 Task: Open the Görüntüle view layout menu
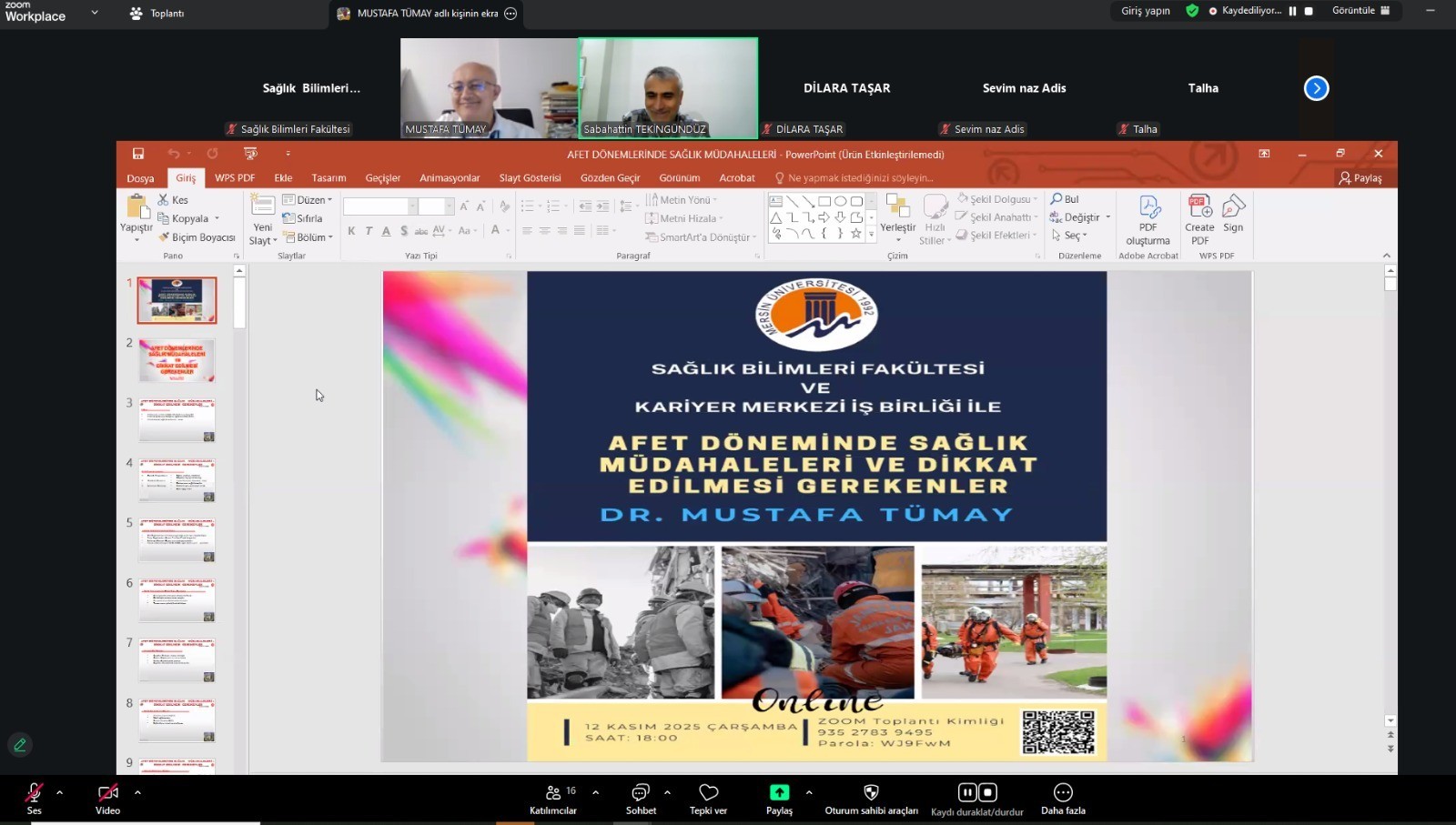[1360, 11]
